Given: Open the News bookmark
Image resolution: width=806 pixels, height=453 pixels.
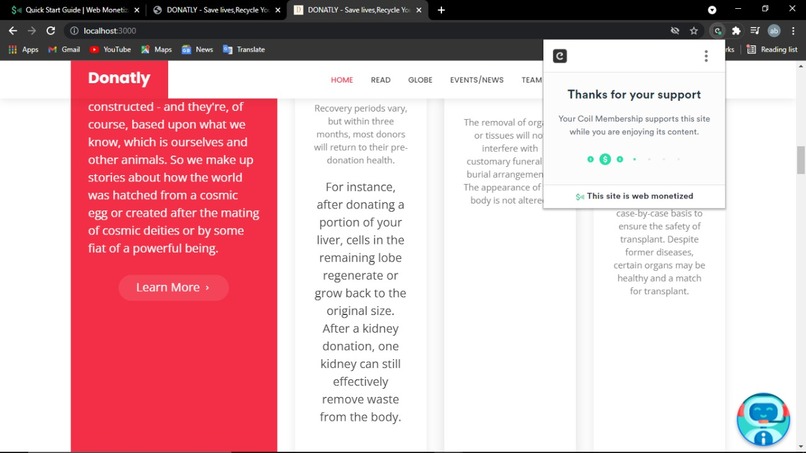Looking at the screenshot, I should coord(197,49).
